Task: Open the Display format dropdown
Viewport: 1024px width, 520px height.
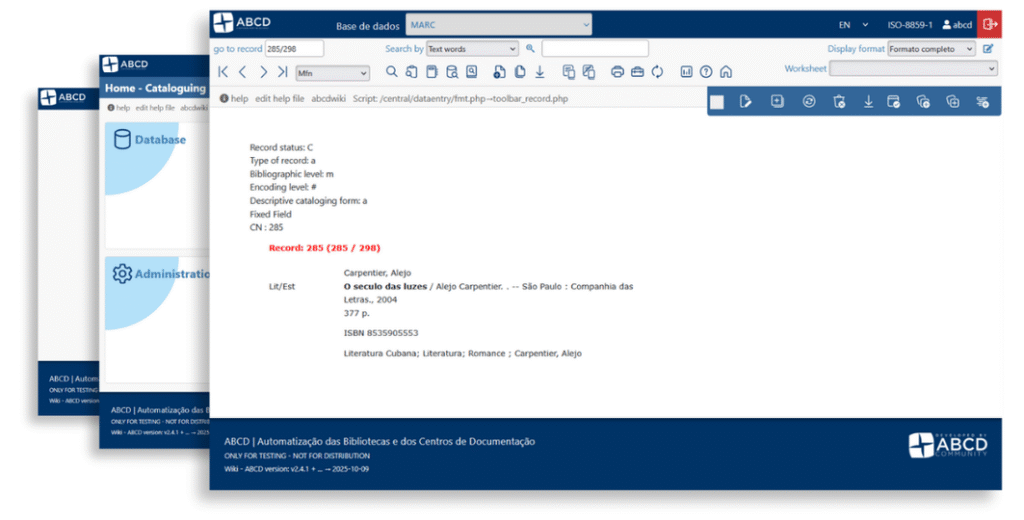Action: 932,49
